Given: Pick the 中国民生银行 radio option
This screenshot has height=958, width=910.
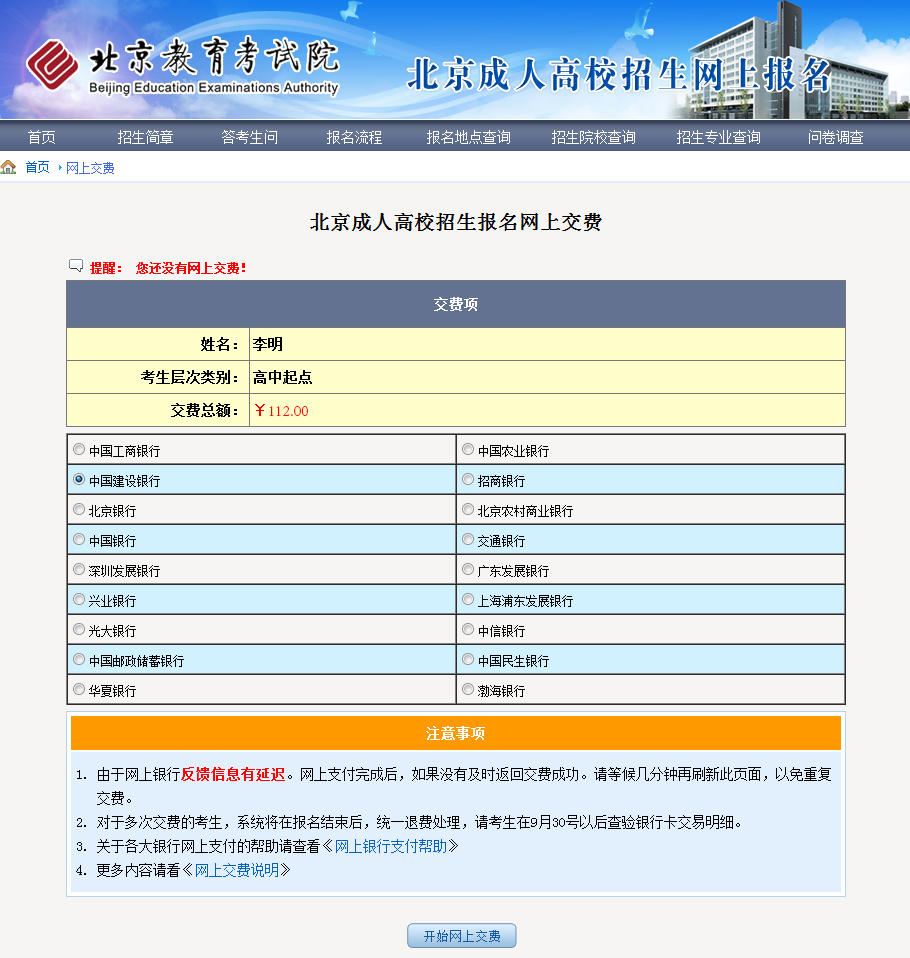Looking at the screenshot, I should [468, 659].
